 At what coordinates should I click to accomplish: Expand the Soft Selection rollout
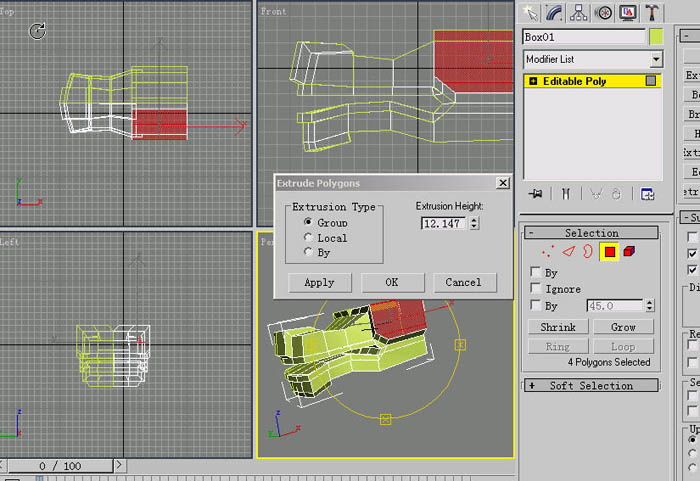[591, 385]
